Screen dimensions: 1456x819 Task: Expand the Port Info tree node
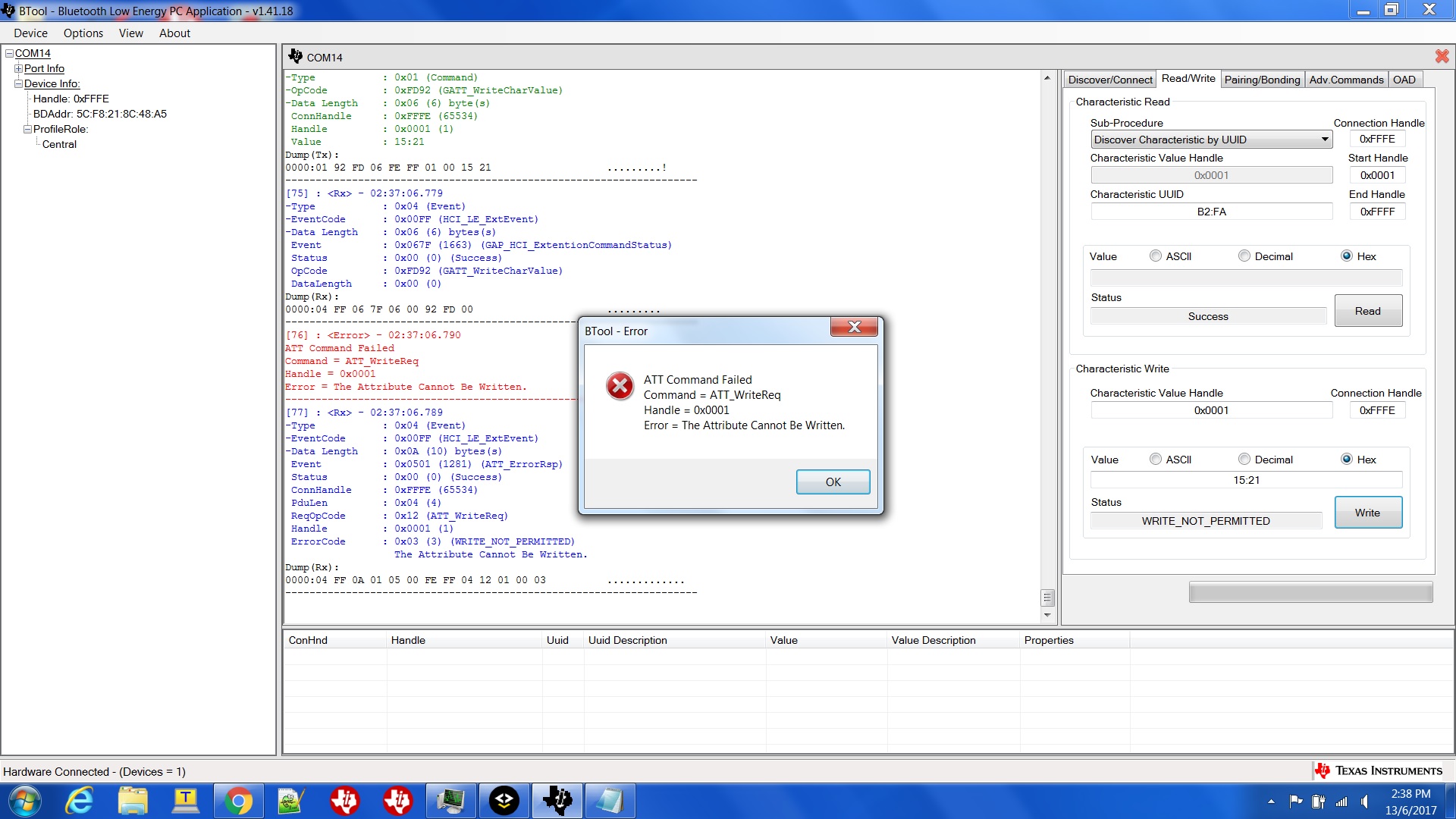coord(18,68)
